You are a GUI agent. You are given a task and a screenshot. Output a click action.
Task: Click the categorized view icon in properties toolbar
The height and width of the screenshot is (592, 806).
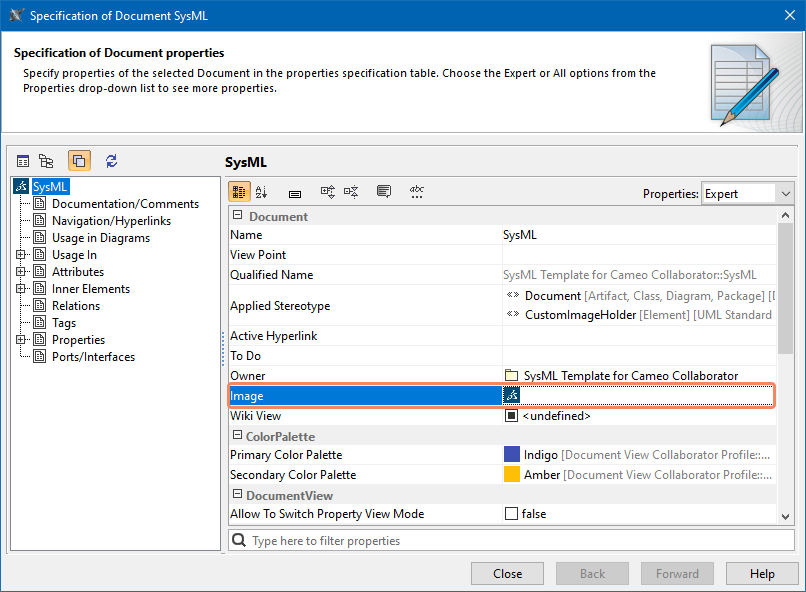tap(240, 192)
